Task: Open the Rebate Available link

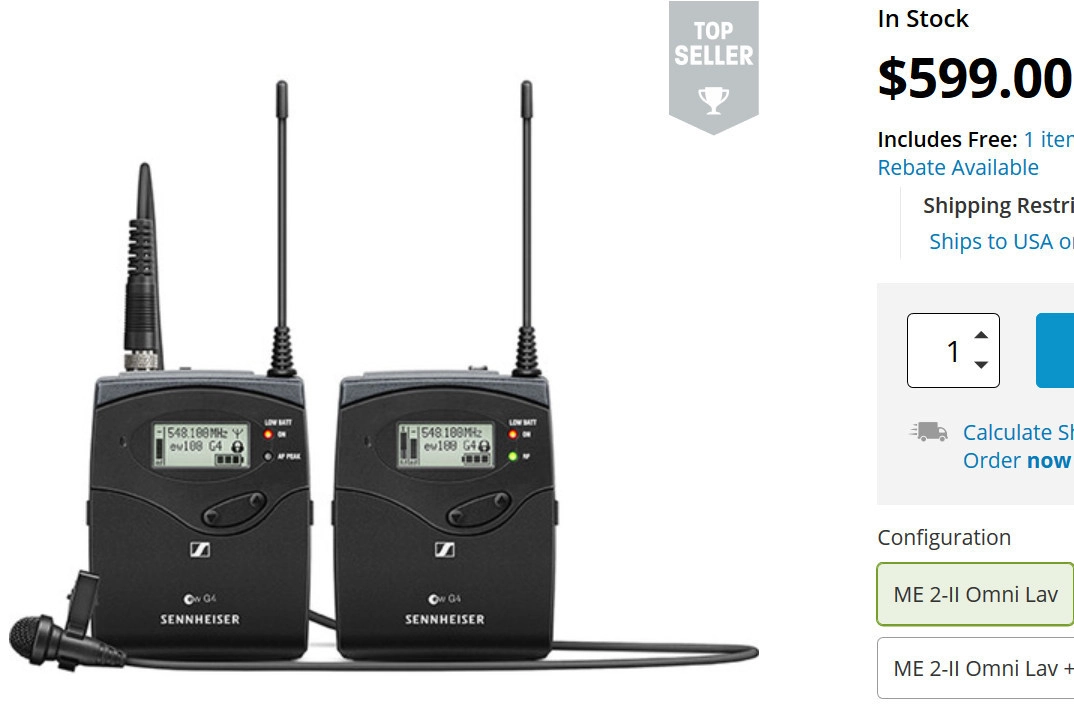Action: (958, 167)
